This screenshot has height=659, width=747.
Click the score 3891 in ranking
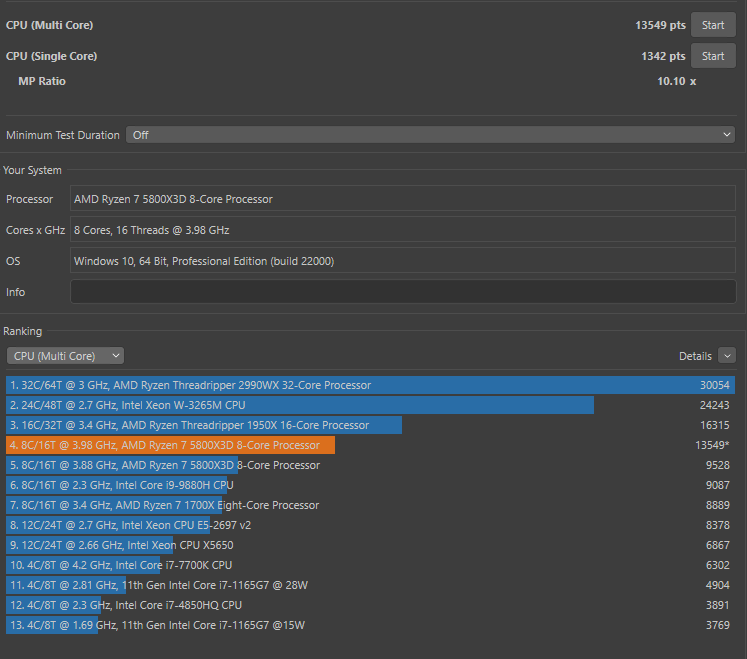click(x=717, y=605)
